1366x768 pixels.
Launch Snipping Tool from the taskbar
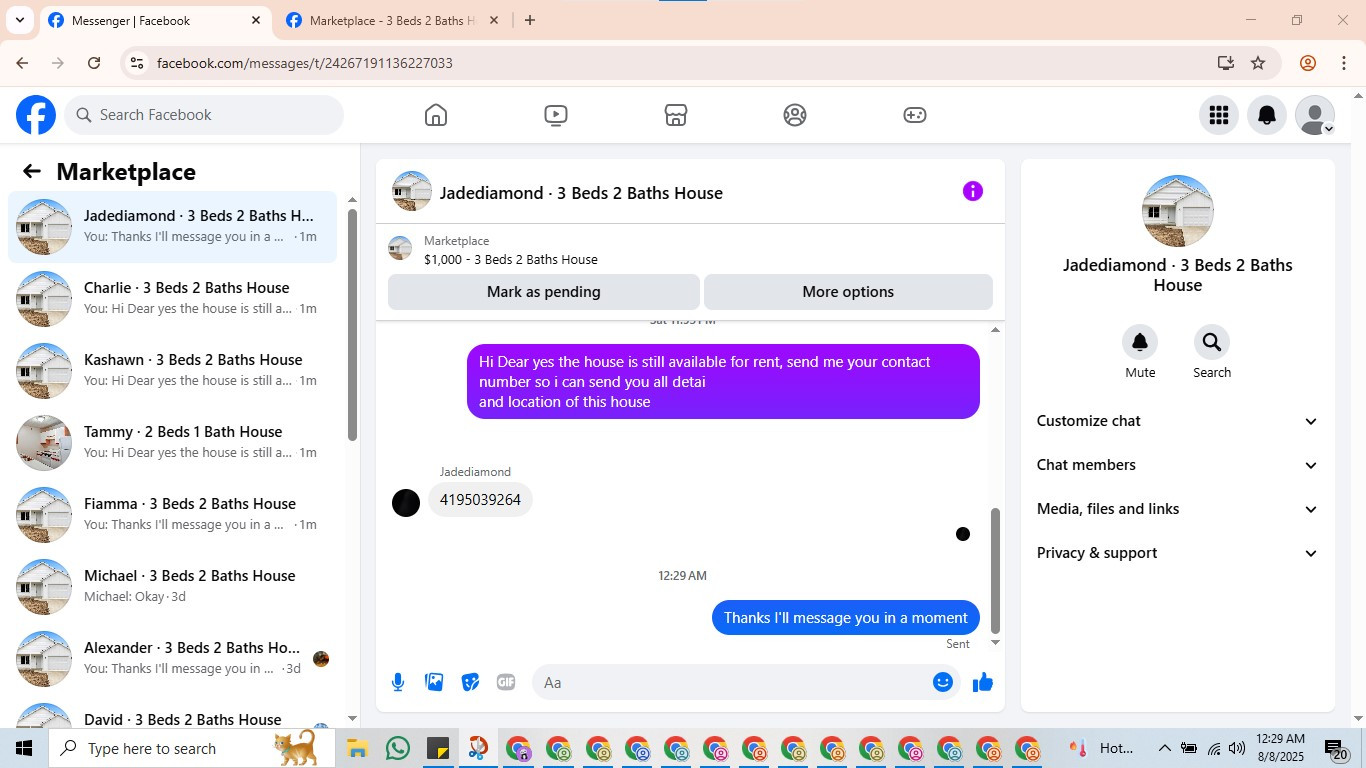pos(478,748)
